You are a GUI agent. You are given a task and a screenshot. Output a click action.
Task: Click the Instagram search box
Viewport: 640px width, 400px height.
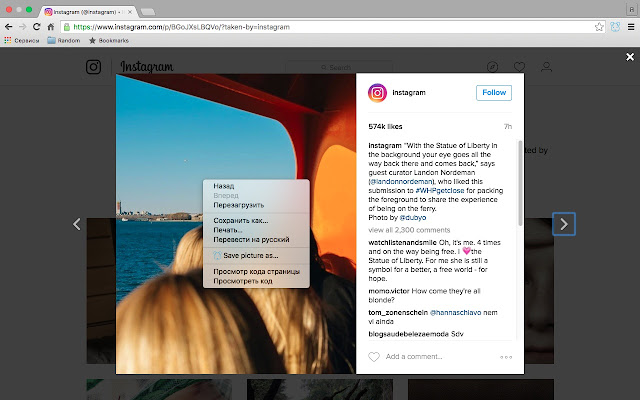coord(339,67)
